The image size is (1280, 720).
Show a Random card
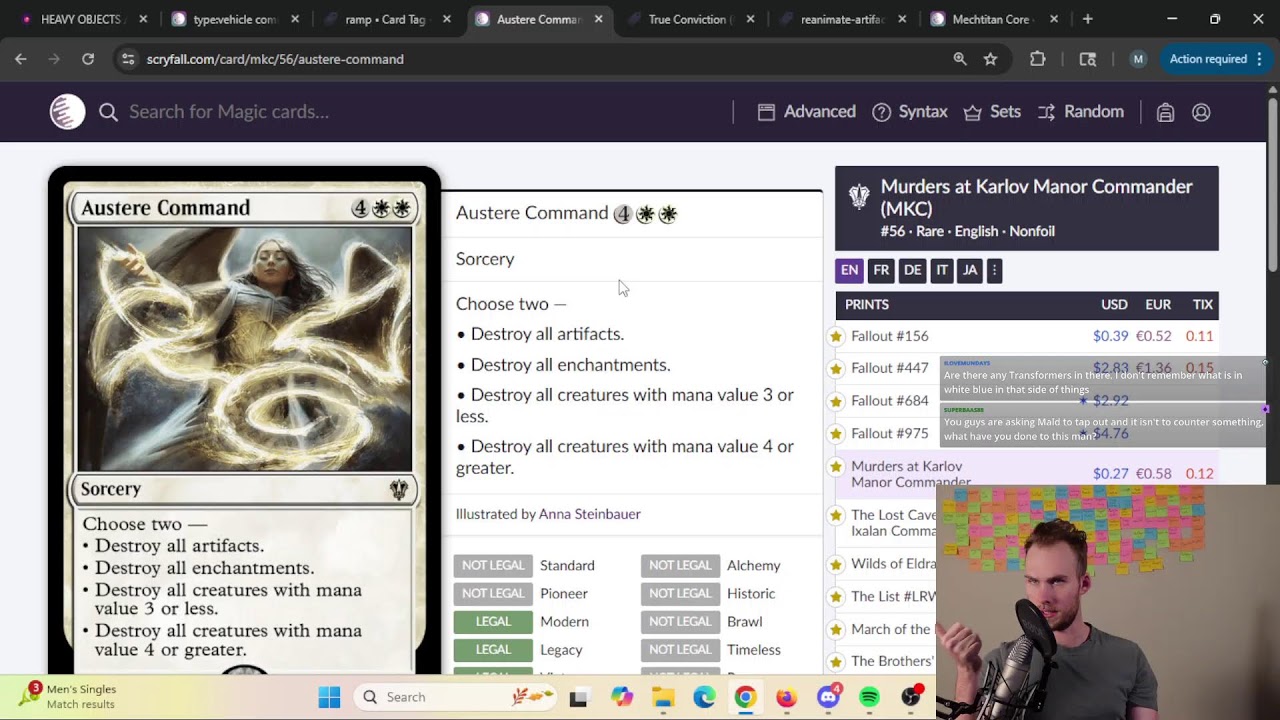click(1081, 112)
